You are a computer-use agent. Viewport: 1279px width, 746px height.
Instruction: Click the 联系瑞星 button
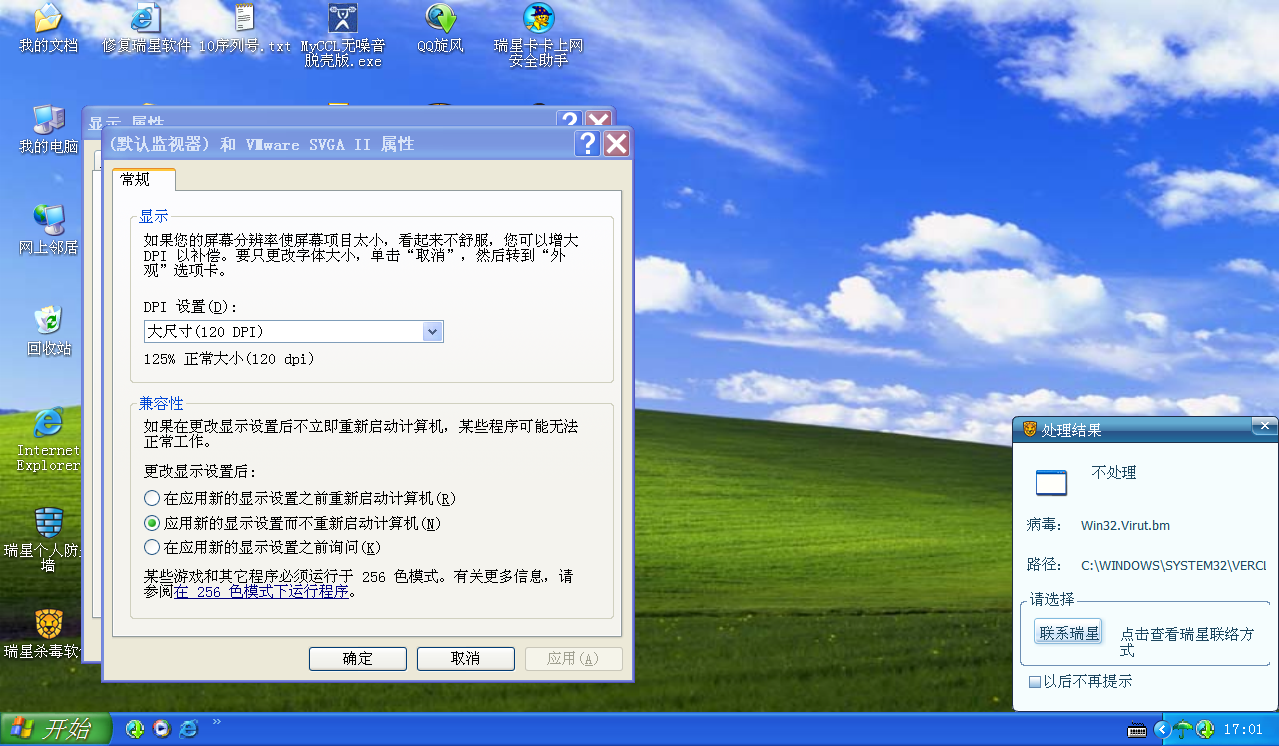1069,632
